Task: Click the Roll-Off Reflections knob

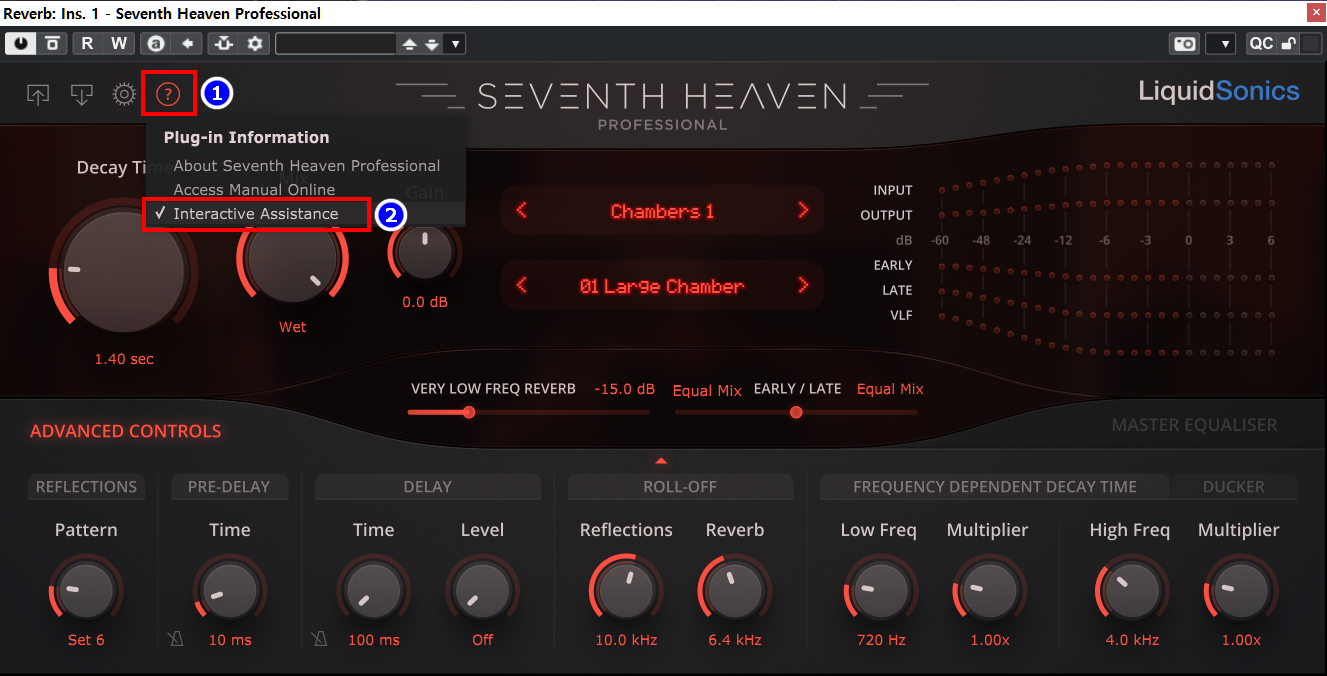Action: (626, 590)
